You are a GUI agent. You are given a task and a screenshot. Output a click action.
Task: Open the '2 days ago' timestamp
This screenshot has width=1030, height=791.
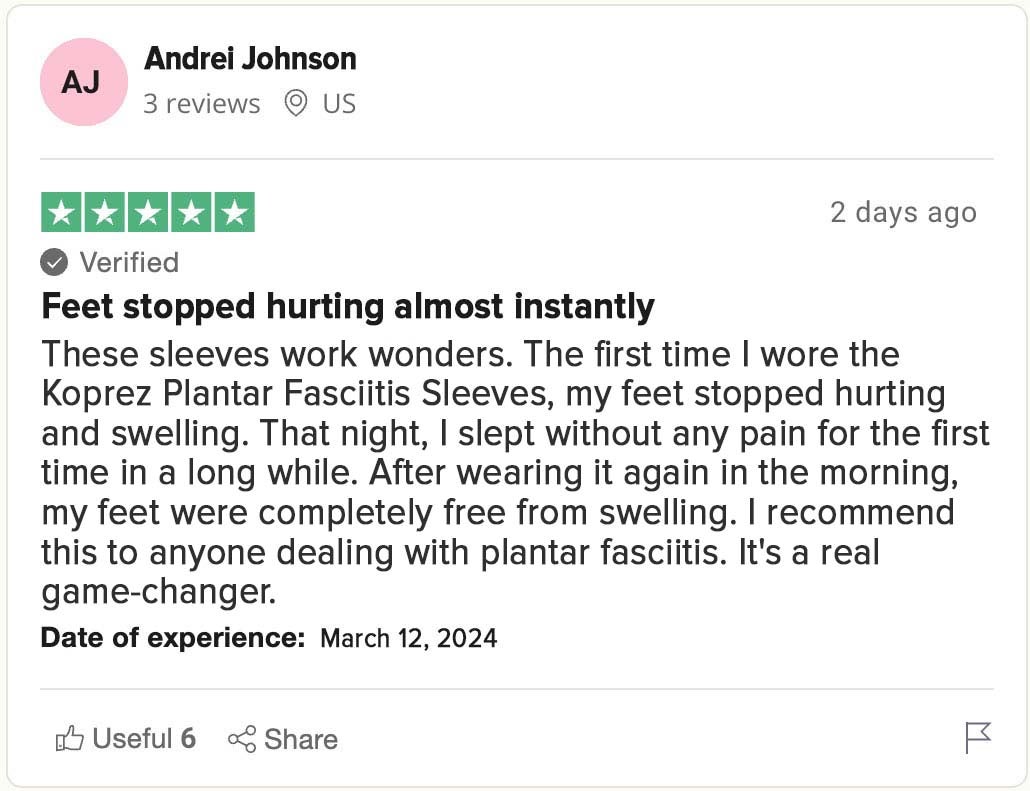click(903, 212)
